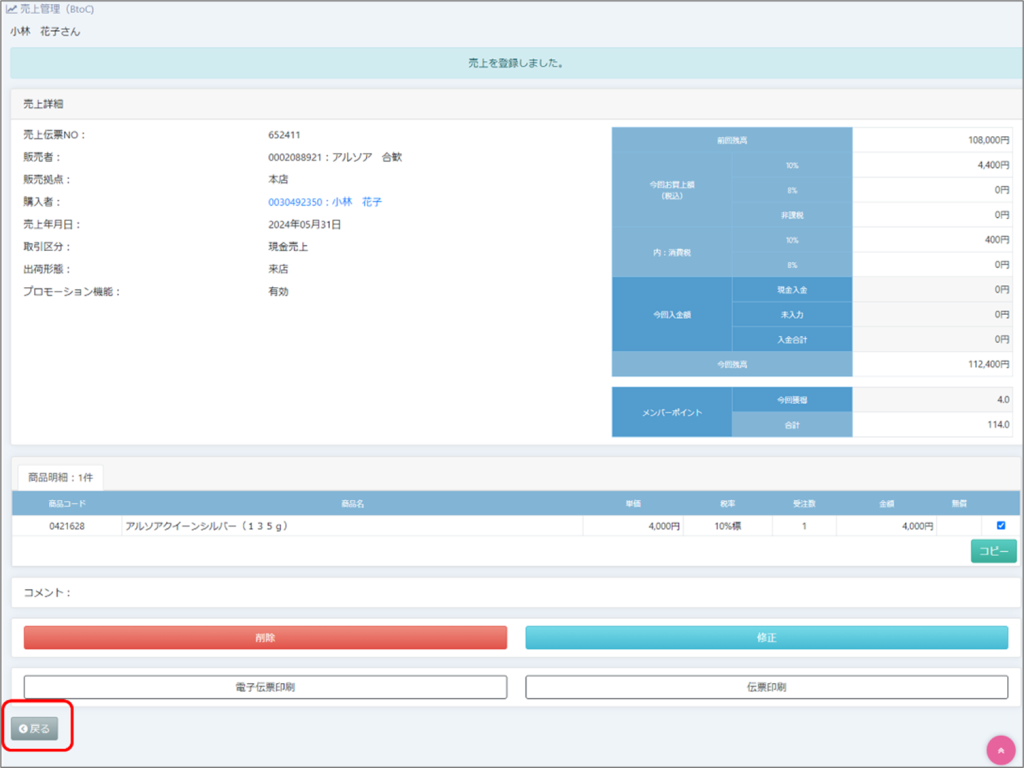Click the red 削除 button
This screenshot has width=1024, height=768.
265,637
